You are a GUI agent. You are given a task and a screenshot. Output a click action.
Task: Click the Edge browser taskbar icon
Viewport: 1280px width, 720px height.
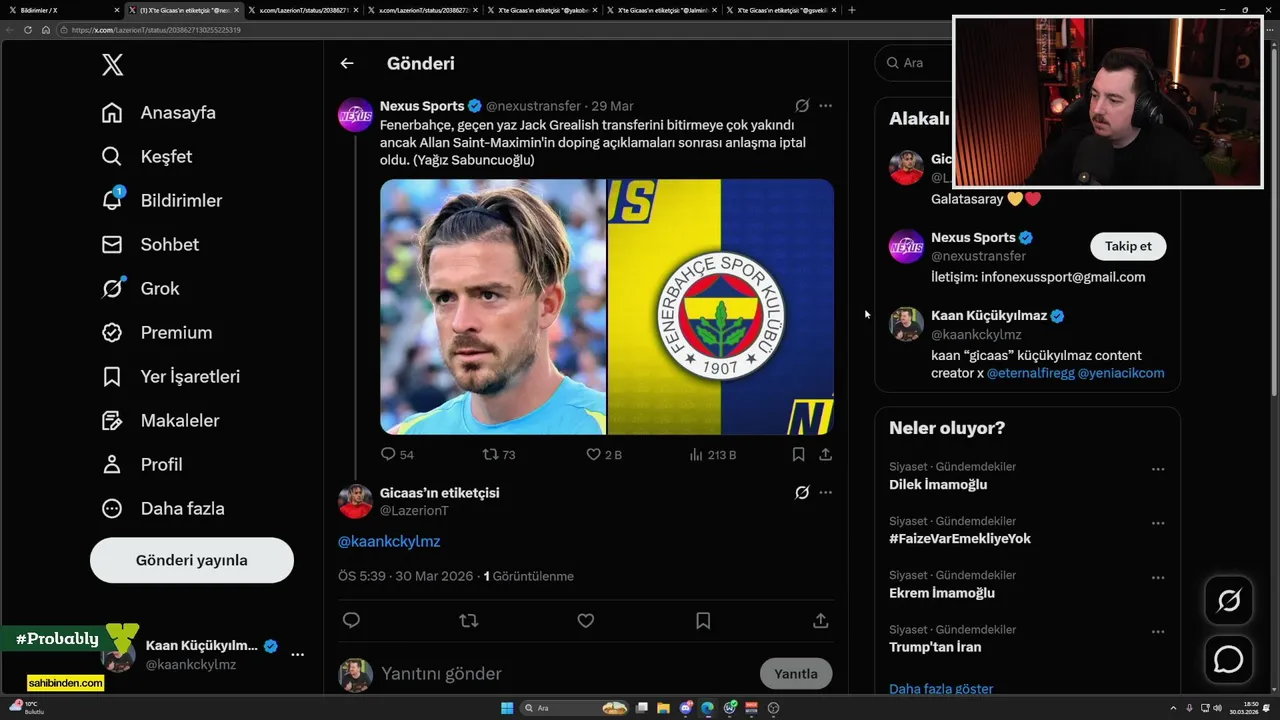point(708,708)
